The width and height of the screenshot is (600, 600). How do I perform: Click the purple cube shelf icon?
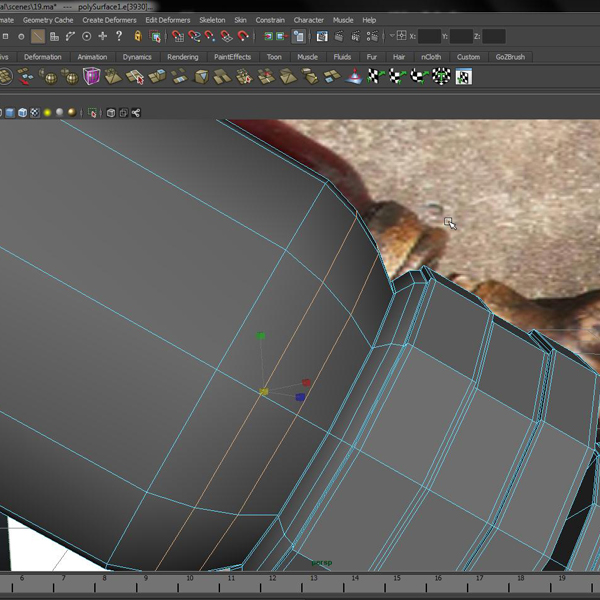(x=91, y=76)
